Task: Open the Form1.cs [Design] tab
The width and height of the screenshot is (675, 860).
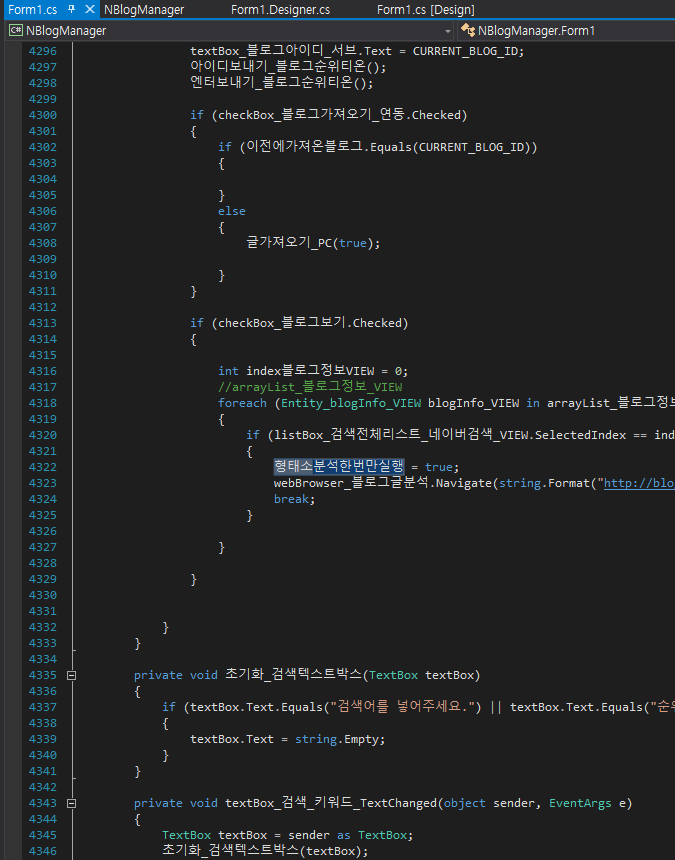Action: (x=426, y=9)
